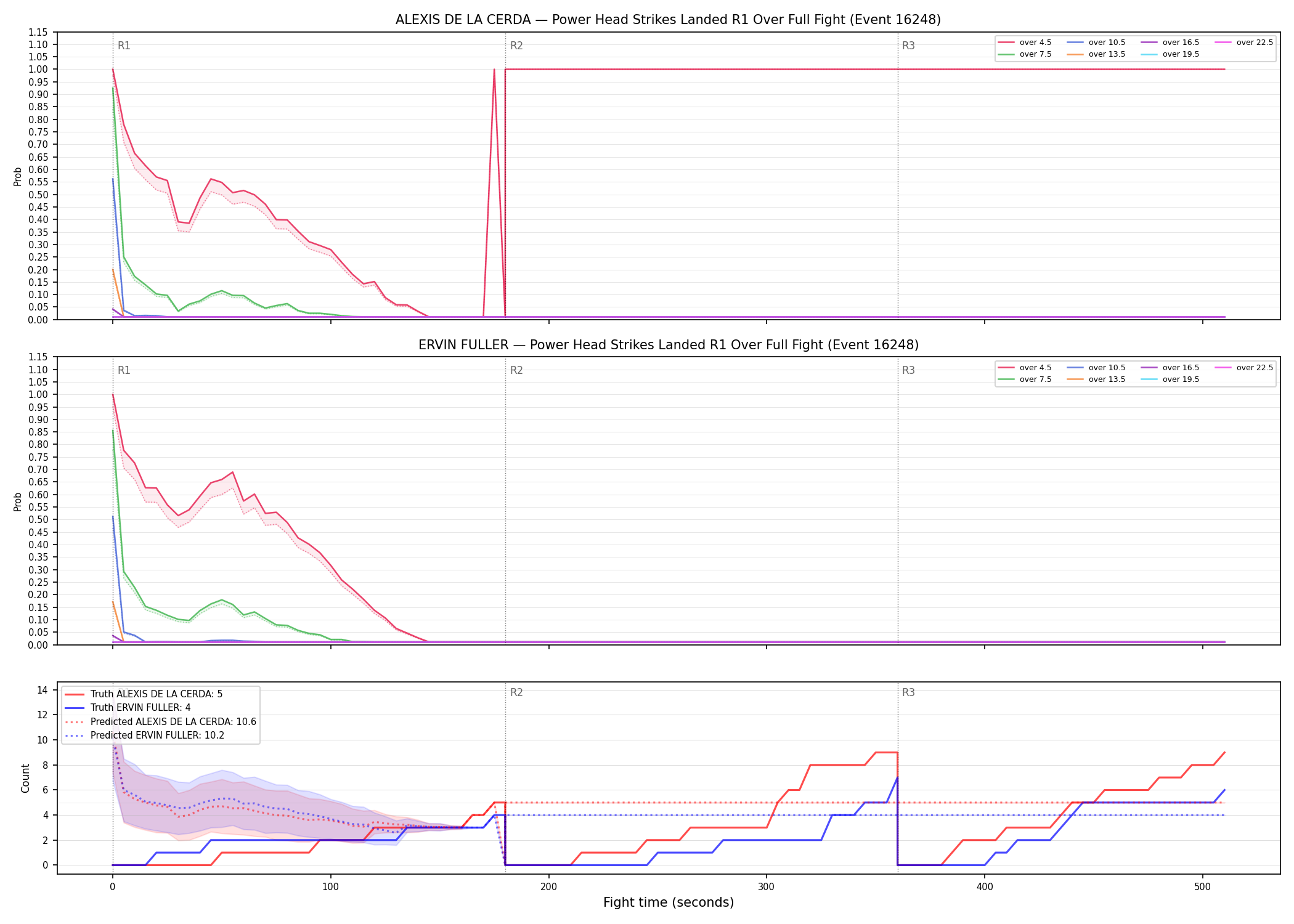Select 'over 13.5' legend entry in Alexis chart
This screenshot has width=1294, height=924.
1096,54
